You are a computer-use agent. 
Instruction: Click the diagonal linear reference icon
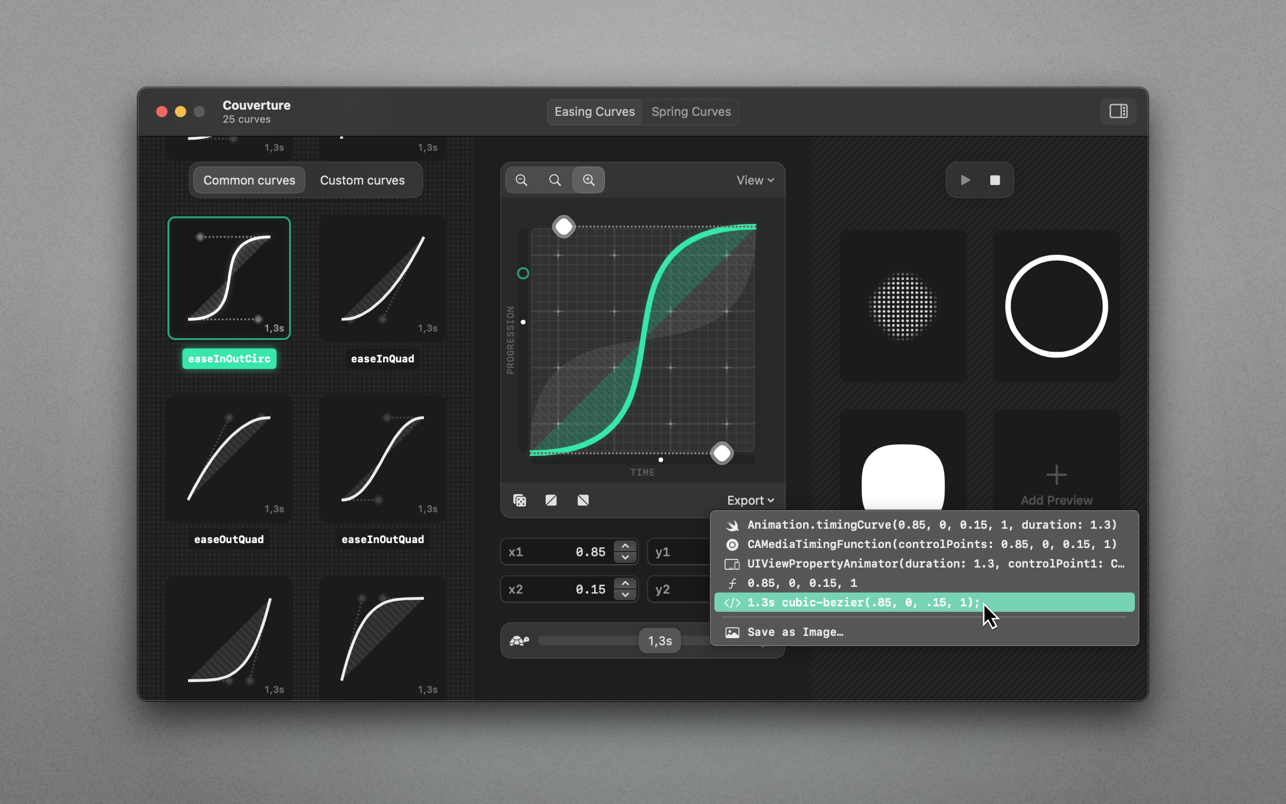[551, 500]
